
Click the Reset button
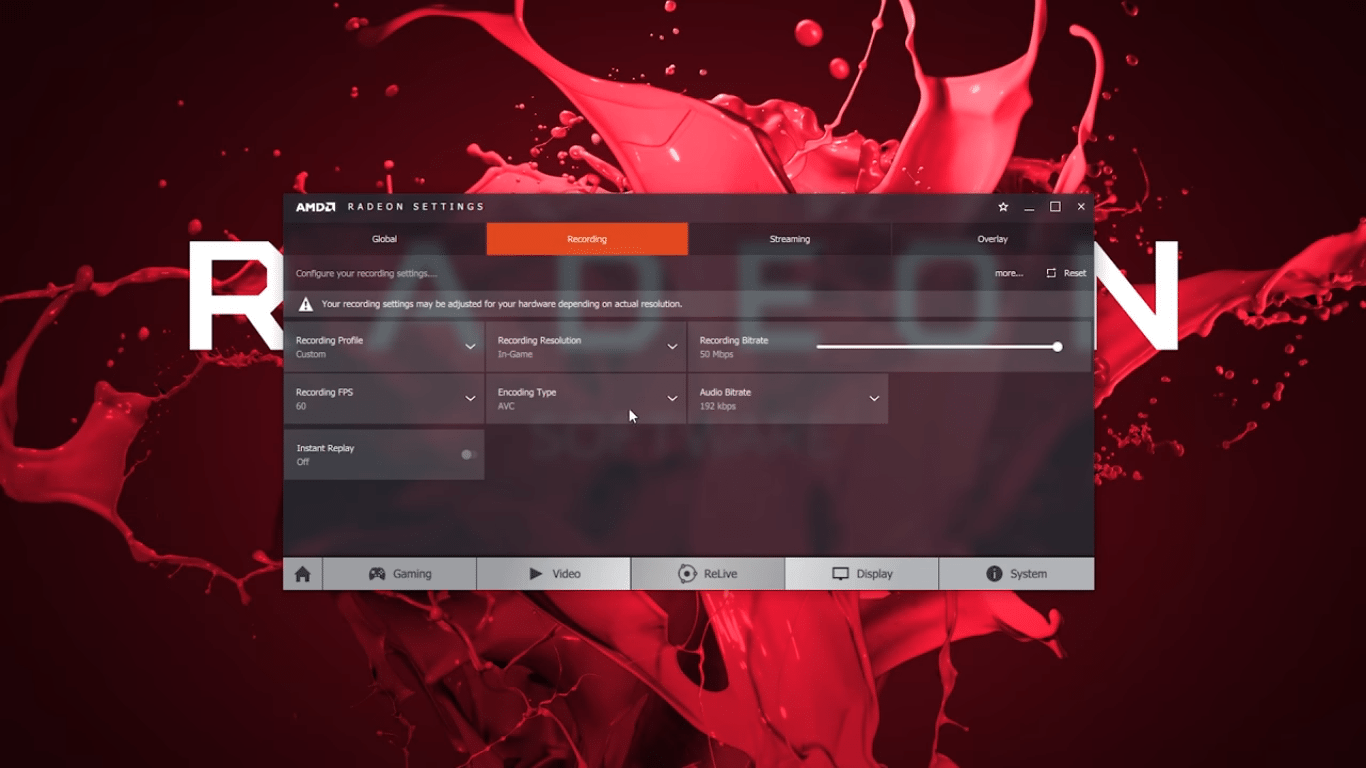[1066, 273]
